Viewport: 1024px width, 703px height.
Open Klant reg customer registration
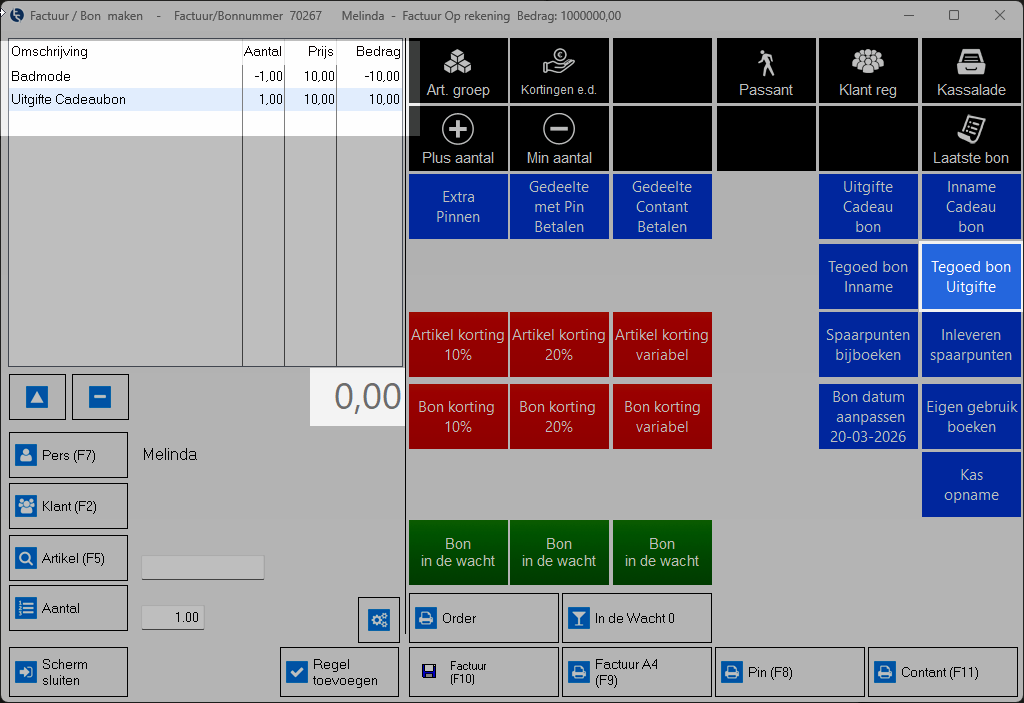tap(868, 72)
